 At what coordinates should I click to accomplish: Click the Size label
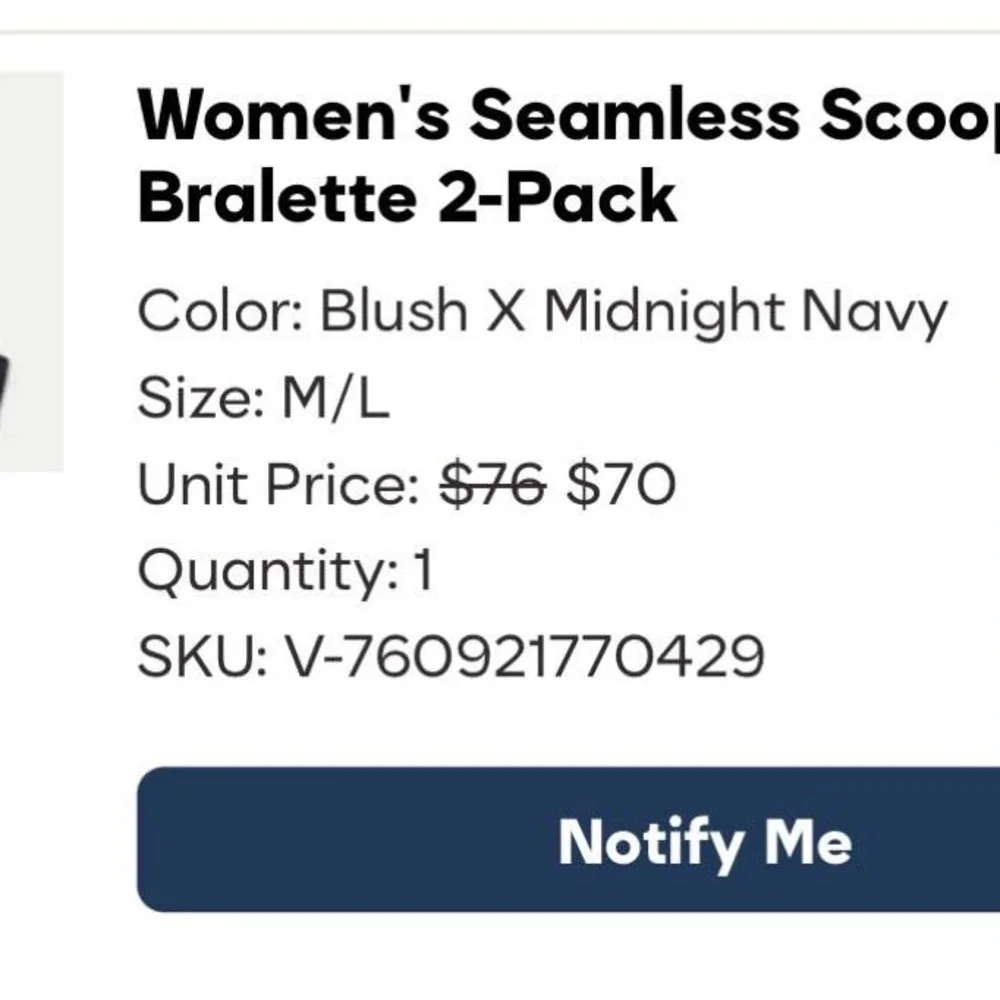[196, 399]
